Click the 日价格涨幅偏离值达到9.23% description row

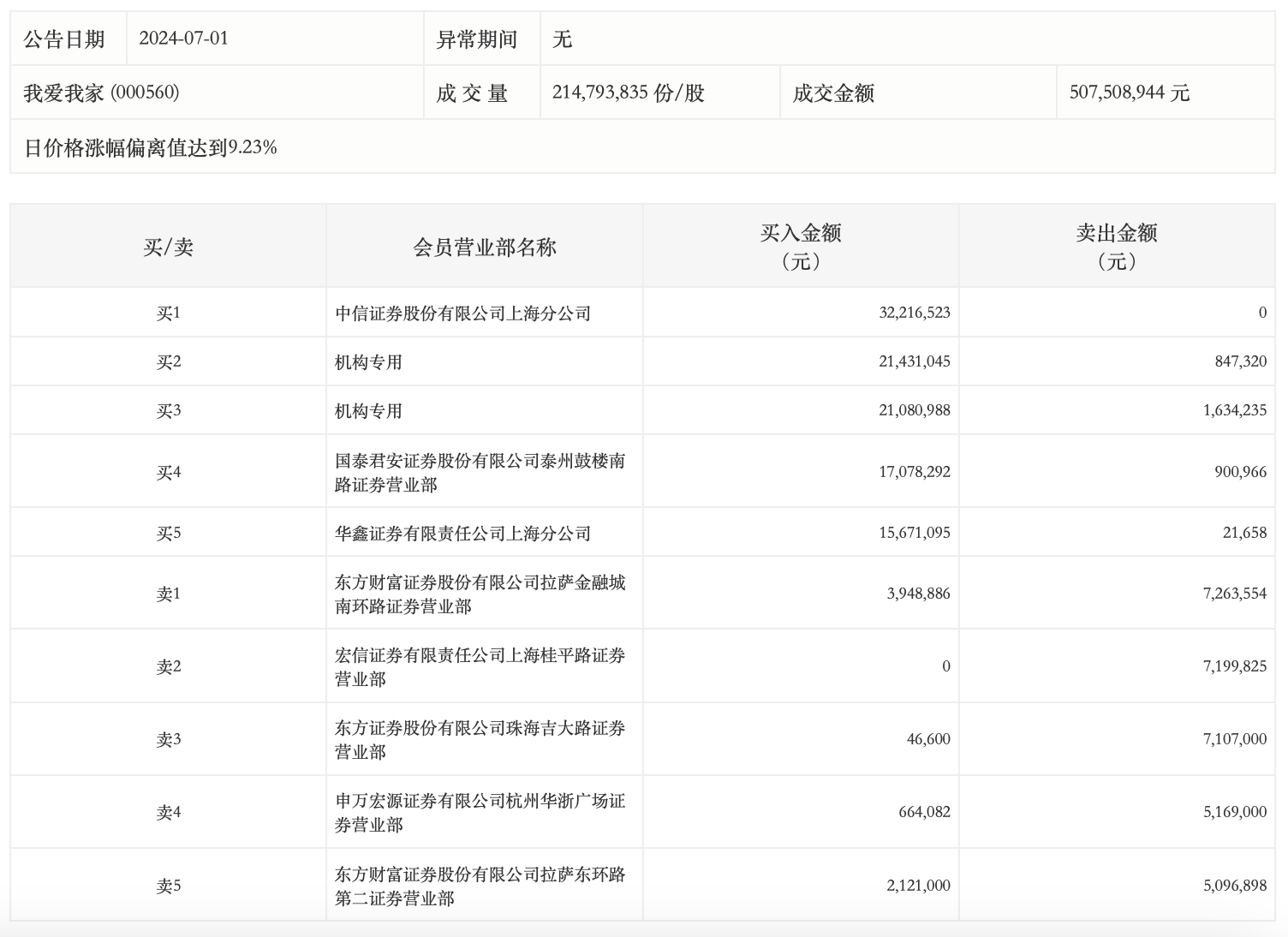[151, 147]
